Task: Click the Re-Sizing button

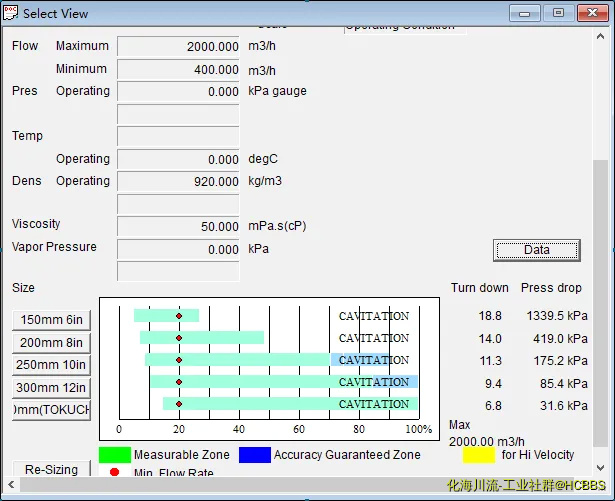Action: coord(51,469)
